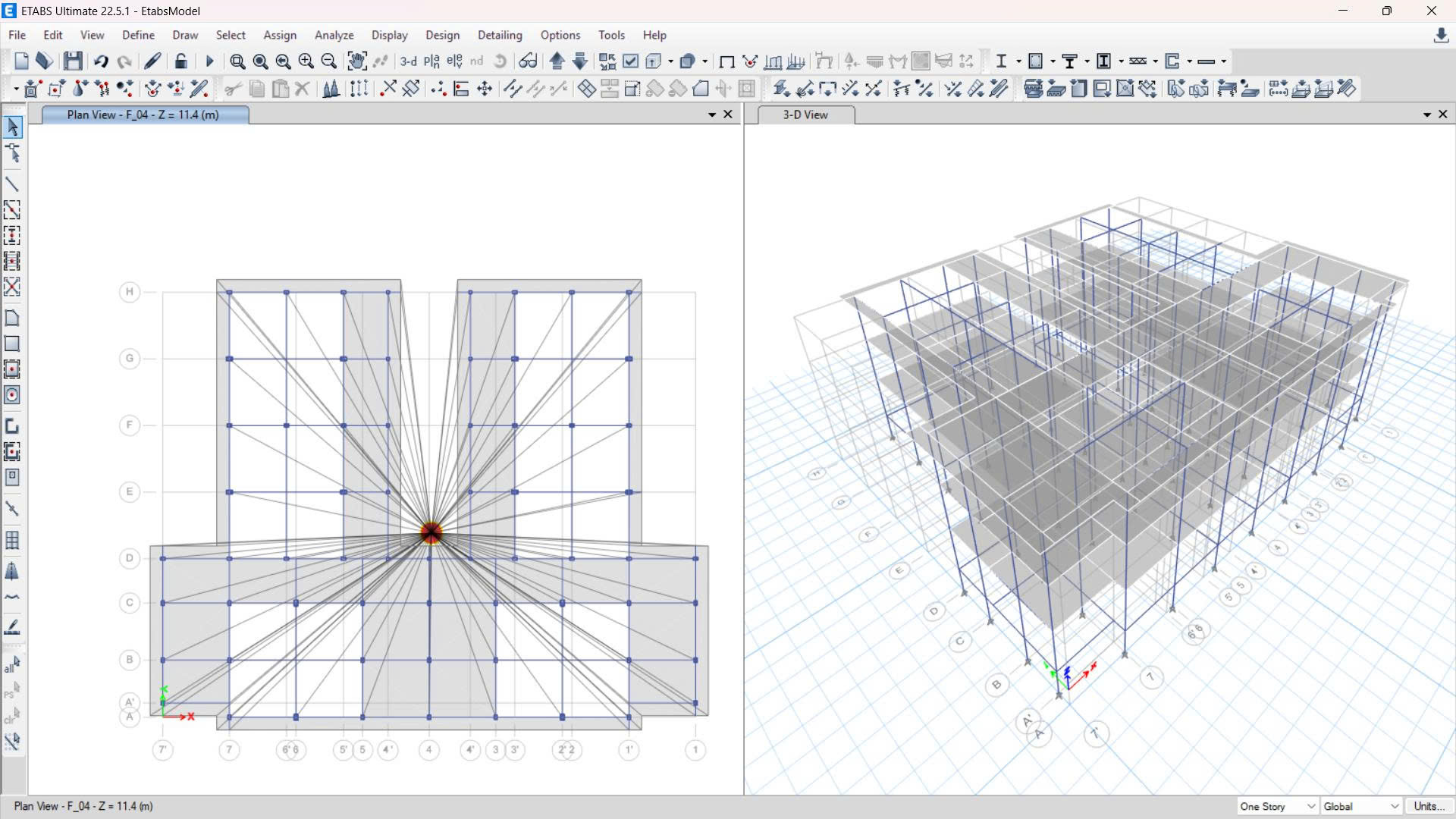Image resolution: width=1456 pixels, height=819 pixels.
Task: Click the download arrow at top right
Action: point(1441,36)
